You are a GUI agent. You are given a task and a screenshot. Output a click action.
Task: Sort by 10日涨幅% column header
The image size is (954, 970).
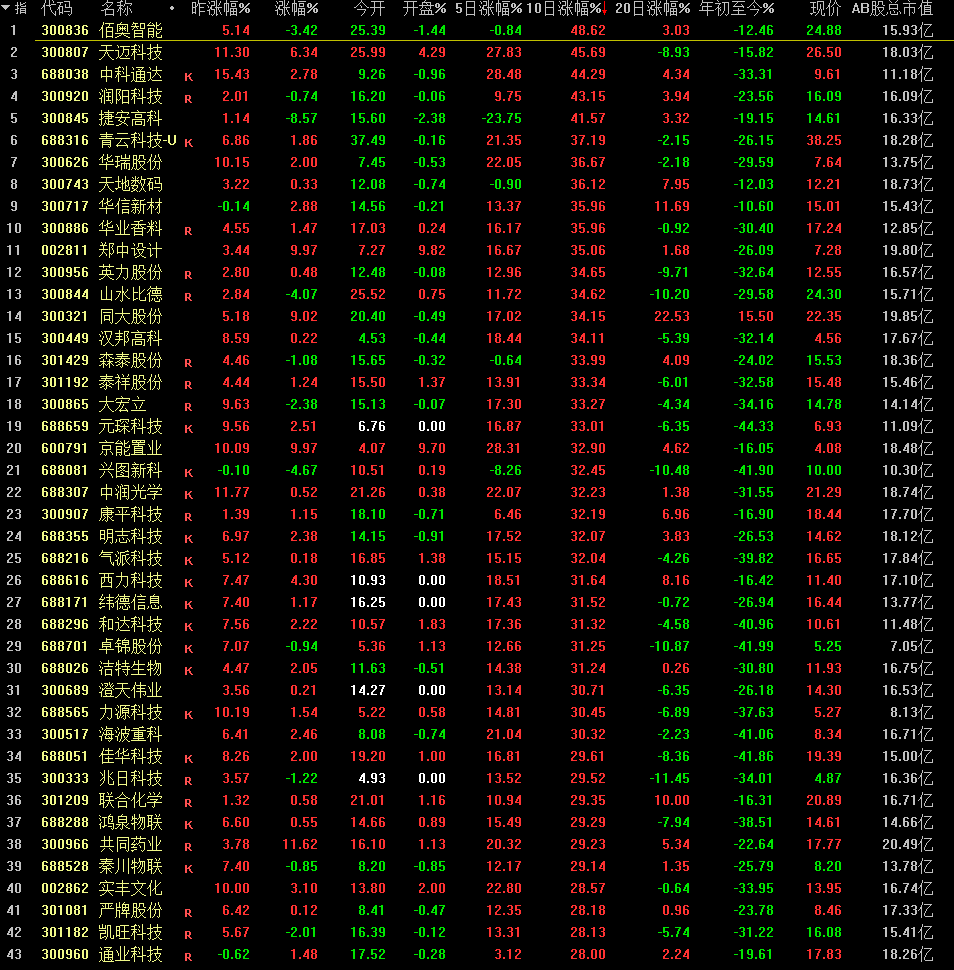click(x=566, y=9)
